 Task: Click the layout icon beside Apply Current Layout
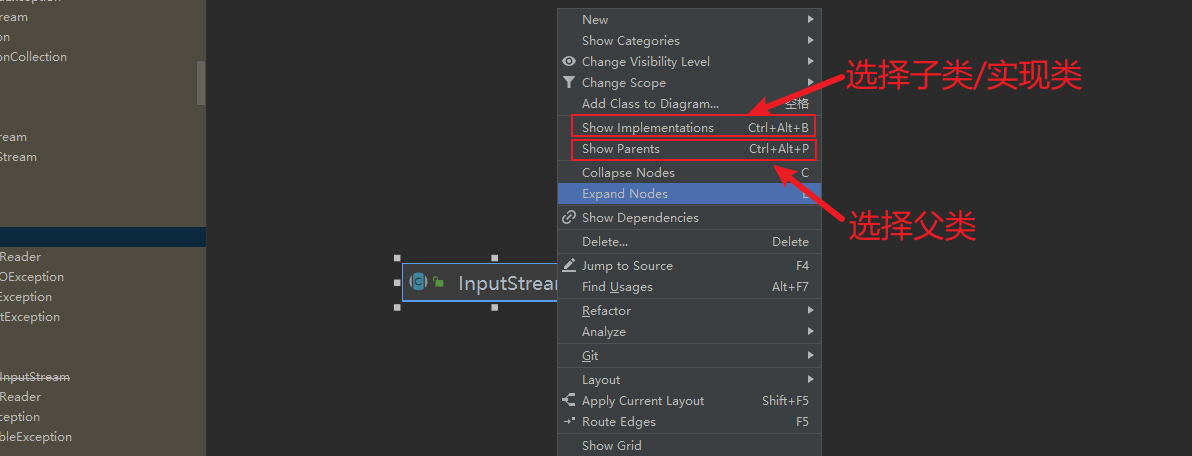click(569, 401)
